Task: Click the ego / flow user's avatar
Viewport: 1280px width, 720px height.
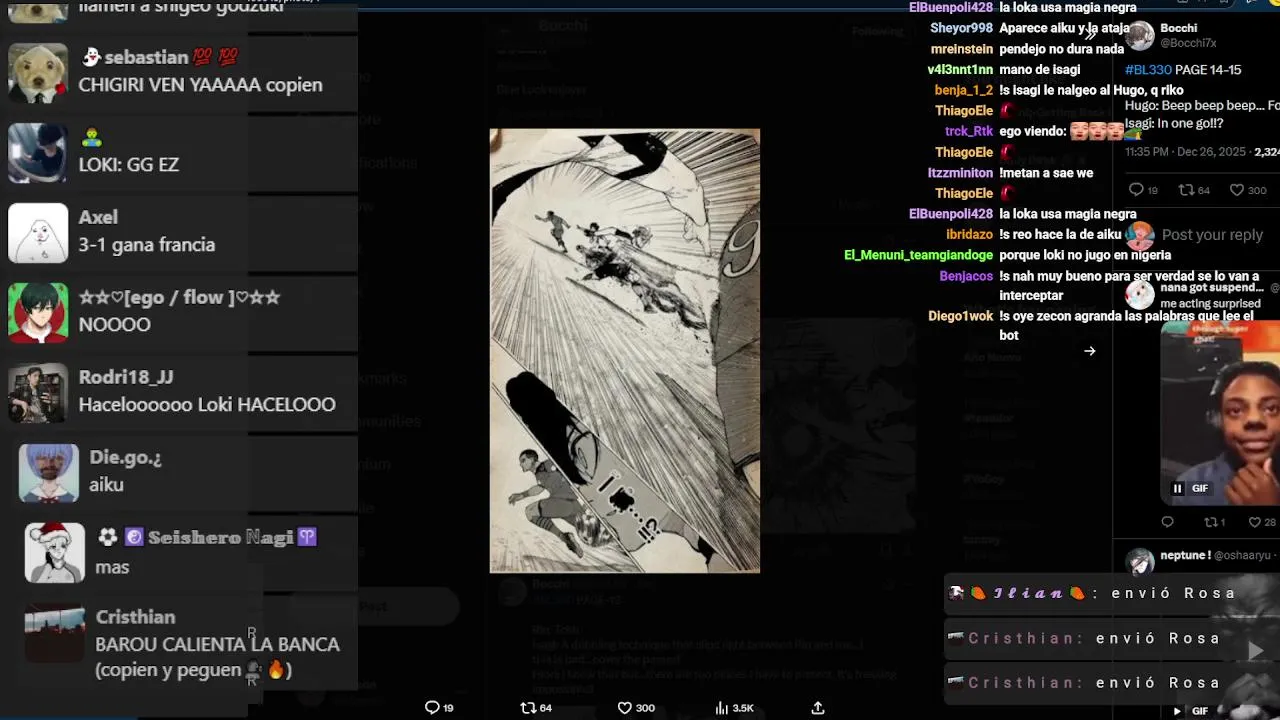Action: coord(38,313)
